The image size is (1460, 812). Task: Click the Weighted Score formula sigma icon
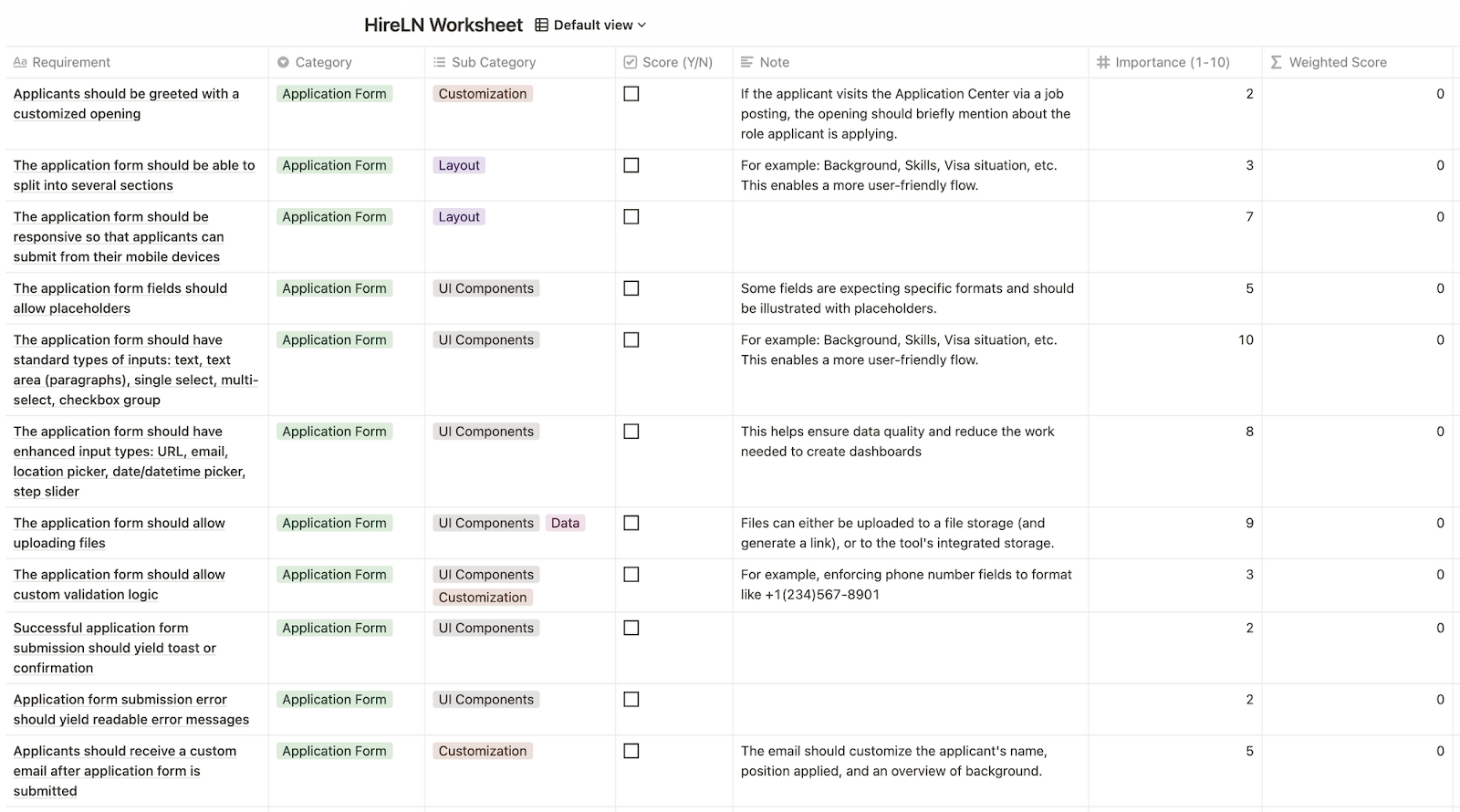click(x=1276, y=62)
